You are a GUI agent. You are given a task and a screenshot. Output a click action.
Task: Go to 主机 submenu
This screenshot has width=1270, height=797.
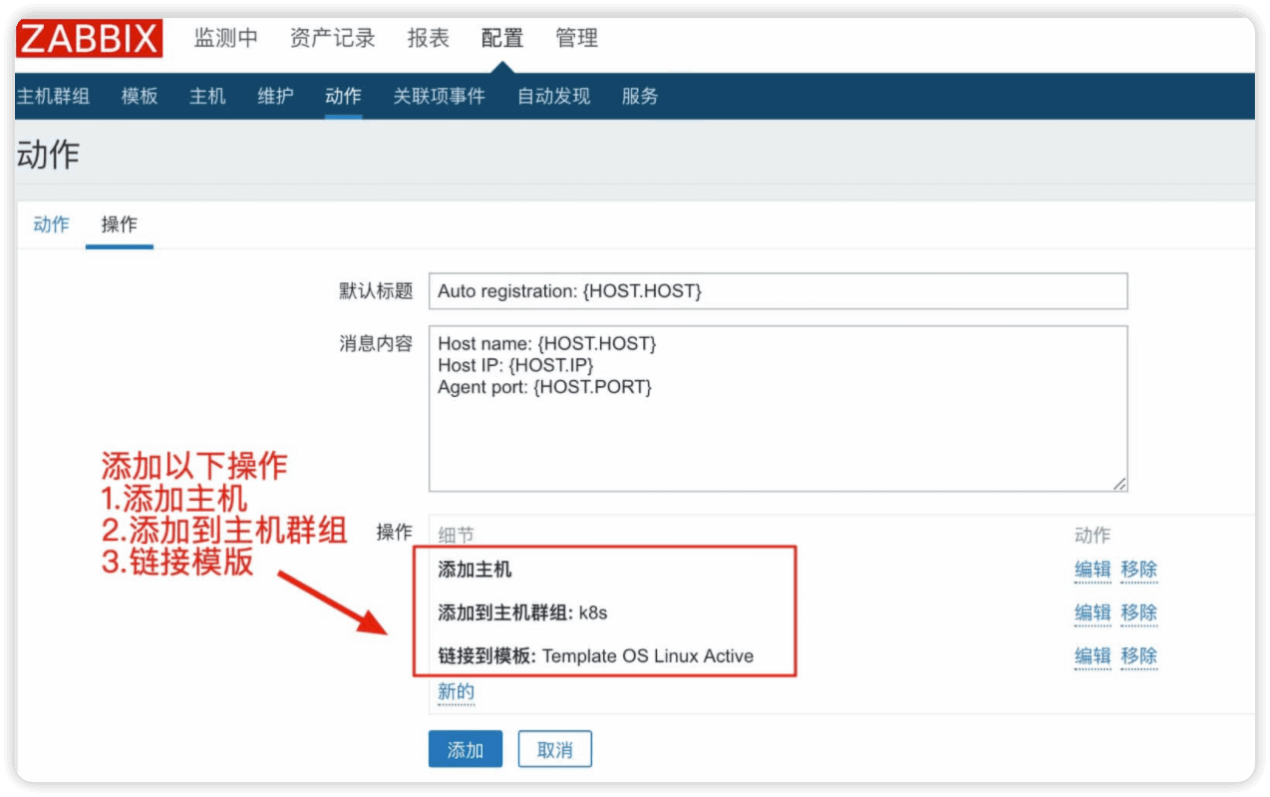[x=208, y=96]
